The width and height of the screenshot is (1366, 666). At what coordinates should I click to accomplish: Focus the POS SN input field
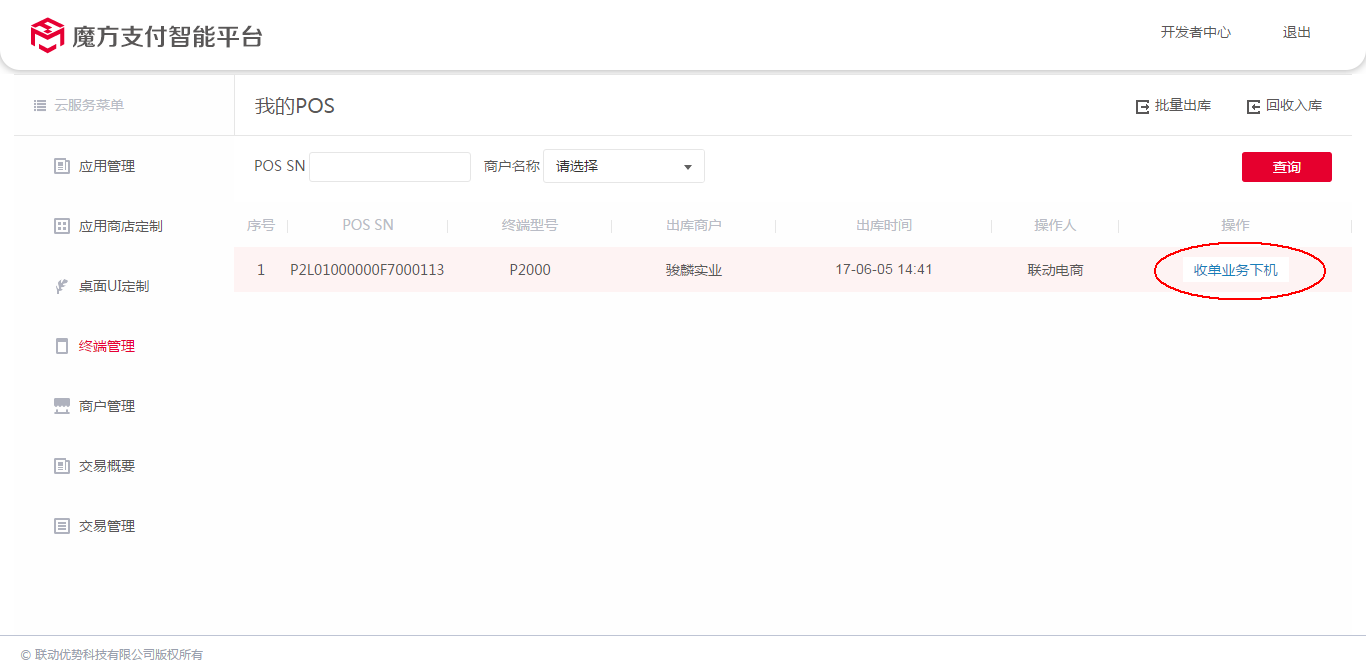(390, 167)
